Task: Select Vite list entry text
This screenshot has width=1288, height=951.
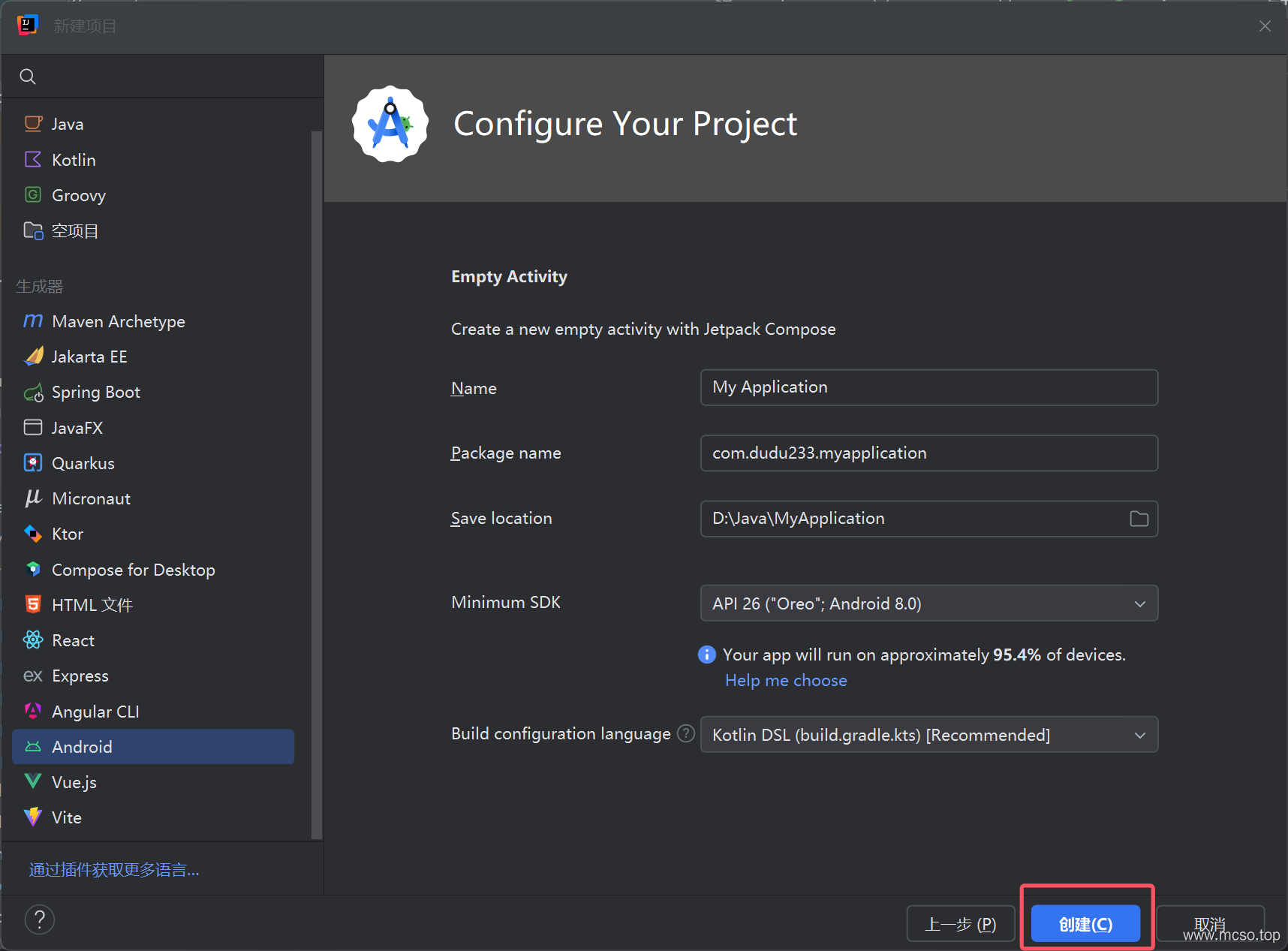Action: [x=67, y=817]
